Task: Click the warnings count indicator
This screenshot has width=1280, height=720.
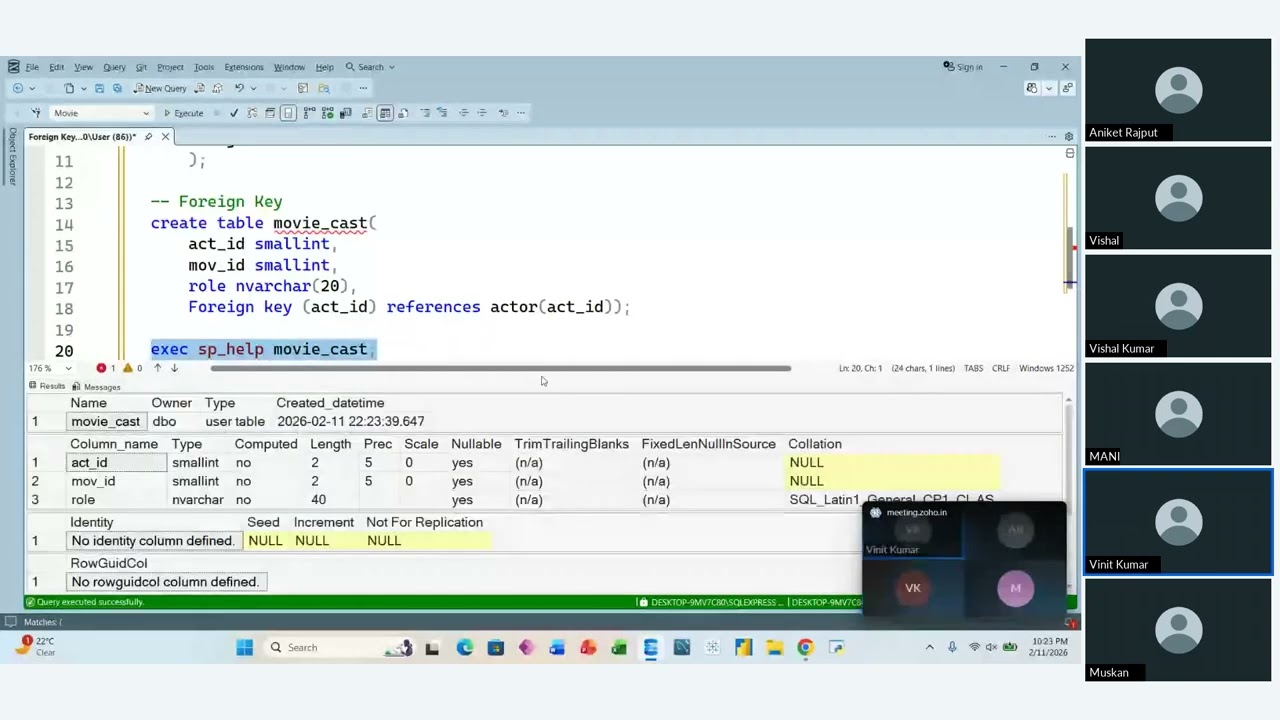Action: click(132, 368)
